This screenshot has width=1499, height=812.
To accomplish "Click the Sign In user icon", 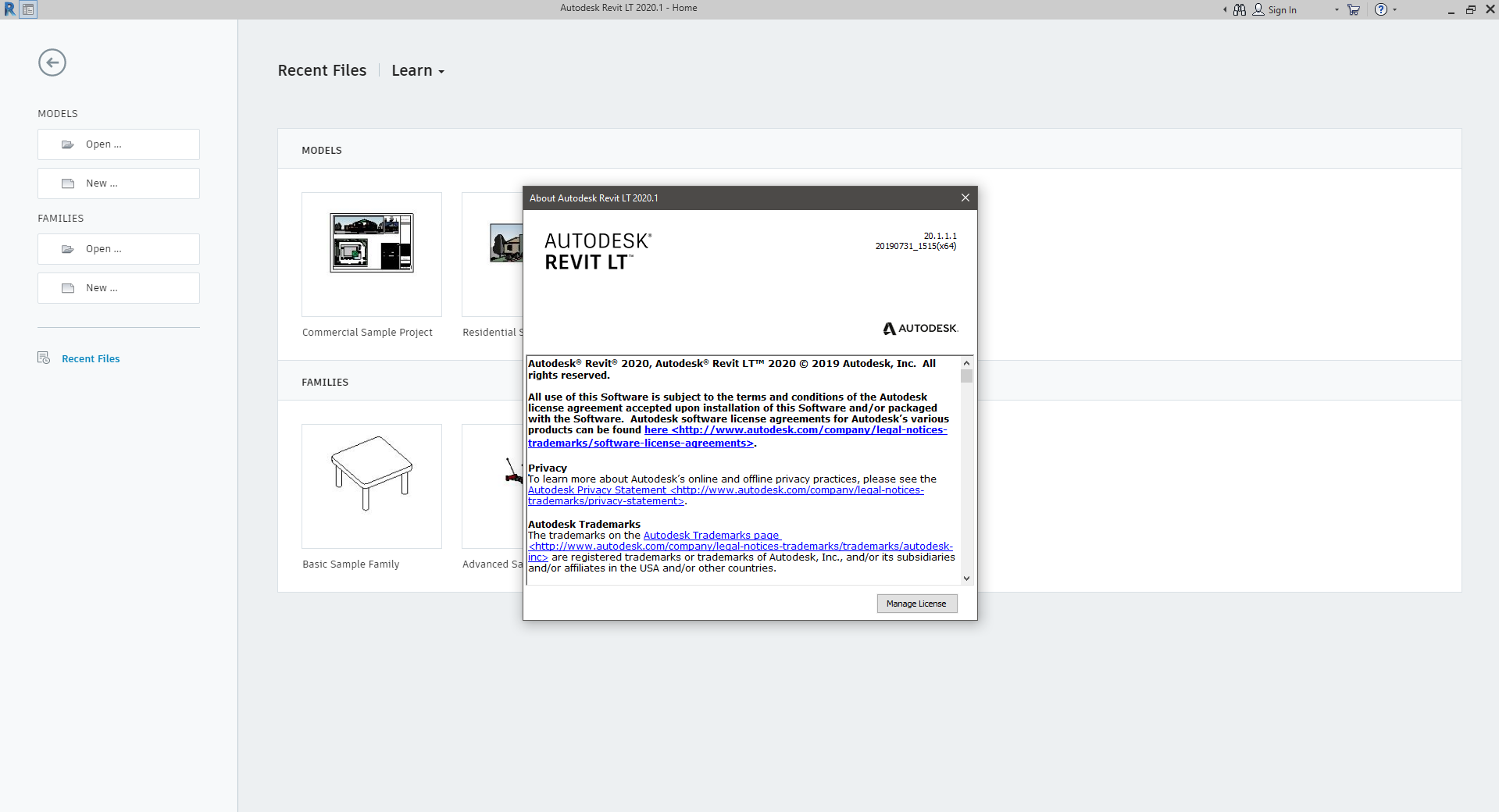I will pos(1258,9).
